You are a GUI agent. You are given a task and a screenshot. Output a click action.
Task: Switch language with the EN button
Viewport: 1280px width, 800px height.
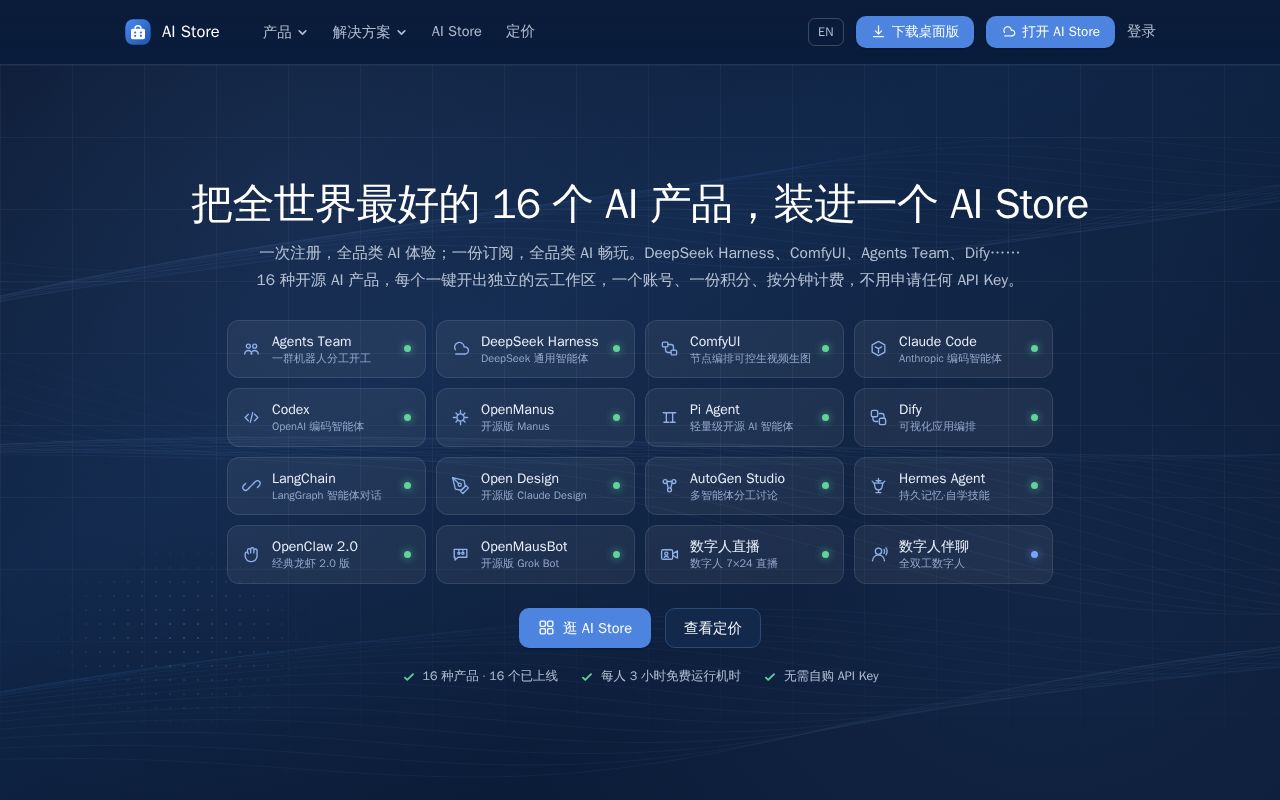(x=826, y=32)
